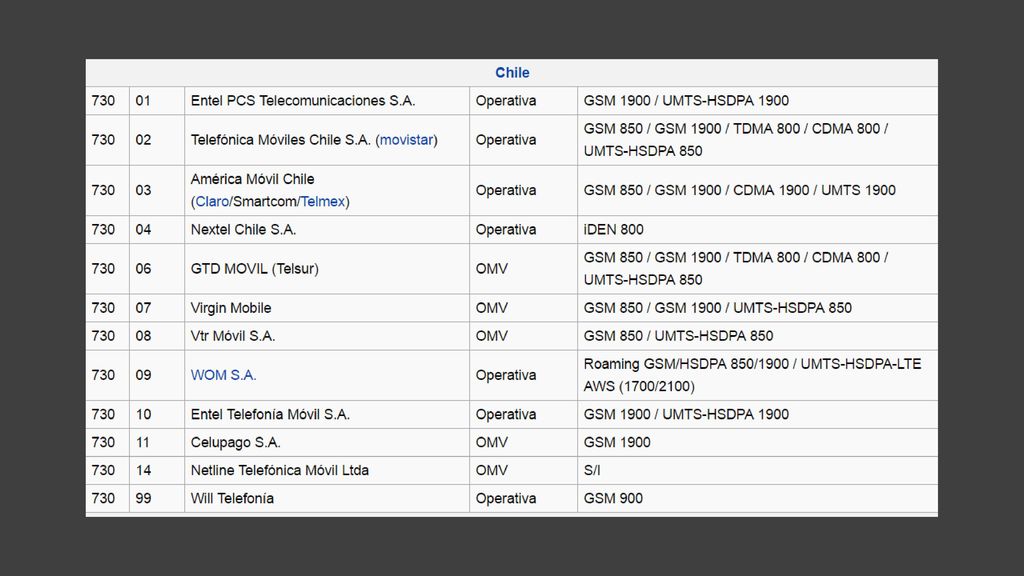
Task: Click 'Entel Telefonía Móvil S.A.' cell
Action: click(327, 414)
